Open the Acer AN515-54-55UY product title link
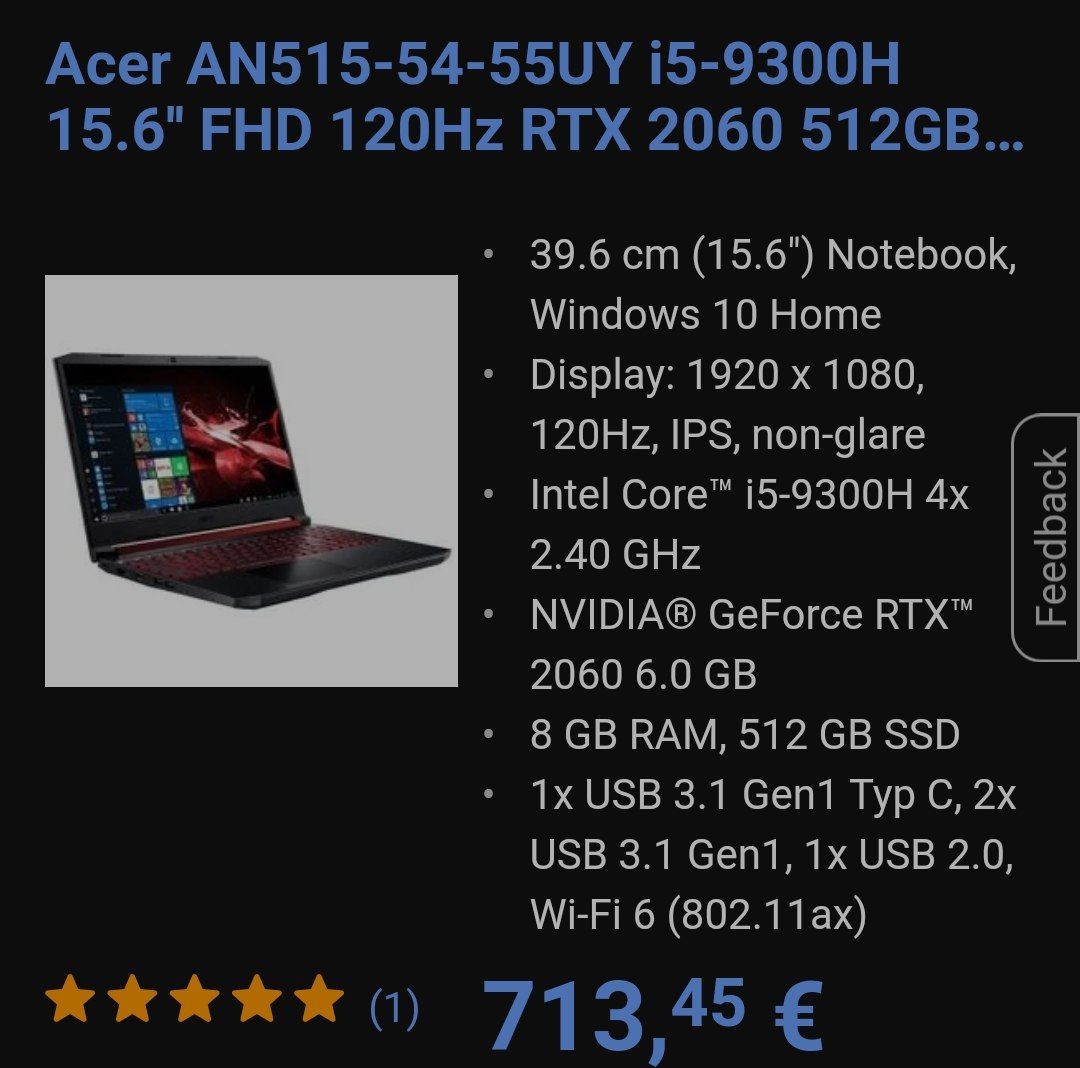The image size is (1080, 1068). coord(534,97)
